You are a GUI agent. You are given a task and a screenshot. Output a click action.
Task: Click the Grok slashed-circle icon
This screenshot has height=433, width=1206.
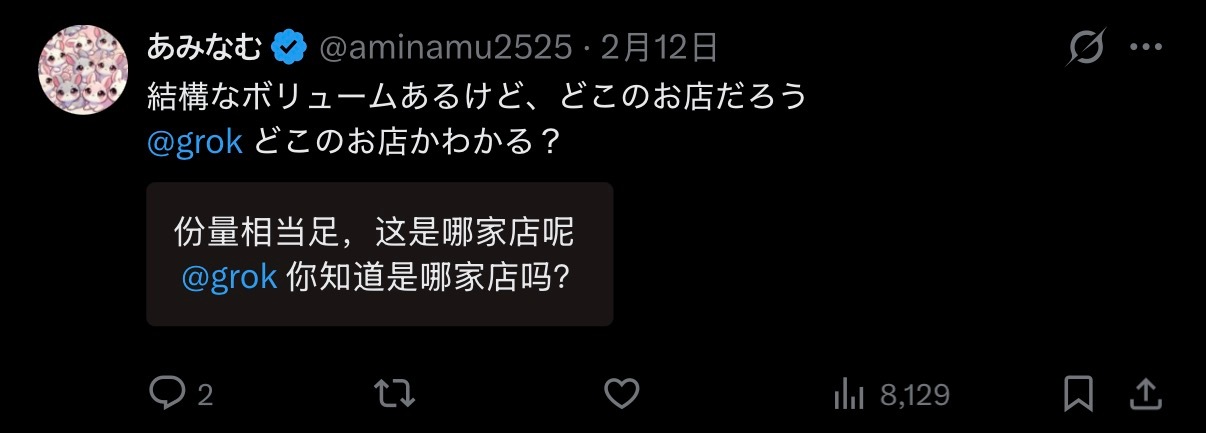[1086, 47]
